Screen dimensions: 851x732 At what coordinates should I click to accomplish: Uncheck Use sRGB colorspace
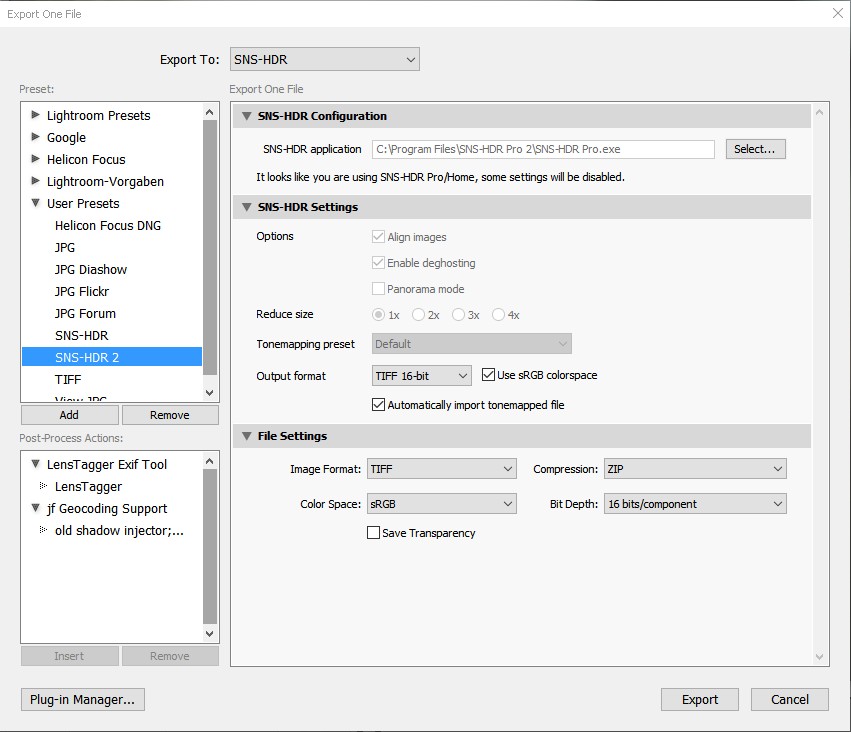tap(488, 374)
